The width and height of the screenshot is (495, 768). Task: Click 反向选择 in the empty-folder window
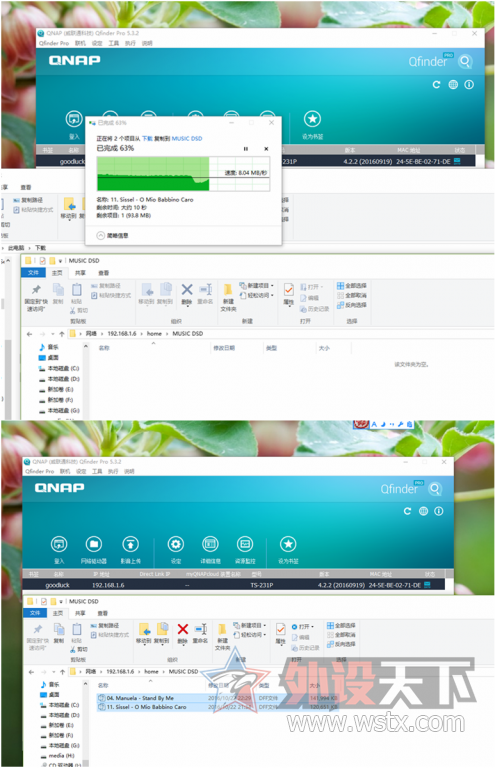tap(352, 305)
